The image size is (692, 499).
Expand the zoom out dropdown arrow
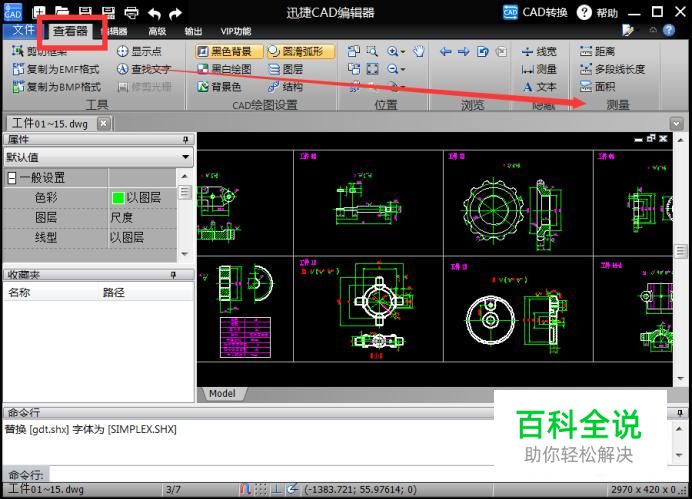coord(402,70)
